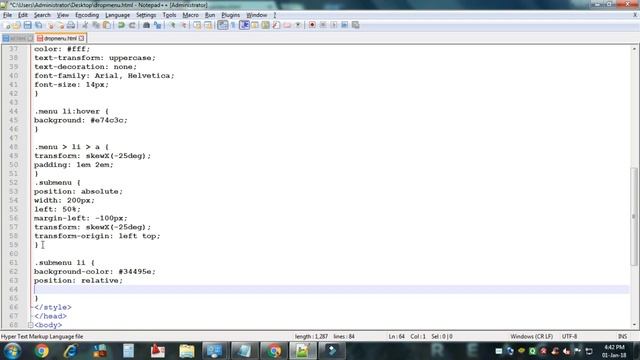Click line 'background: #e74c3c;'
The image size is (640, 360).
point(81,120)
